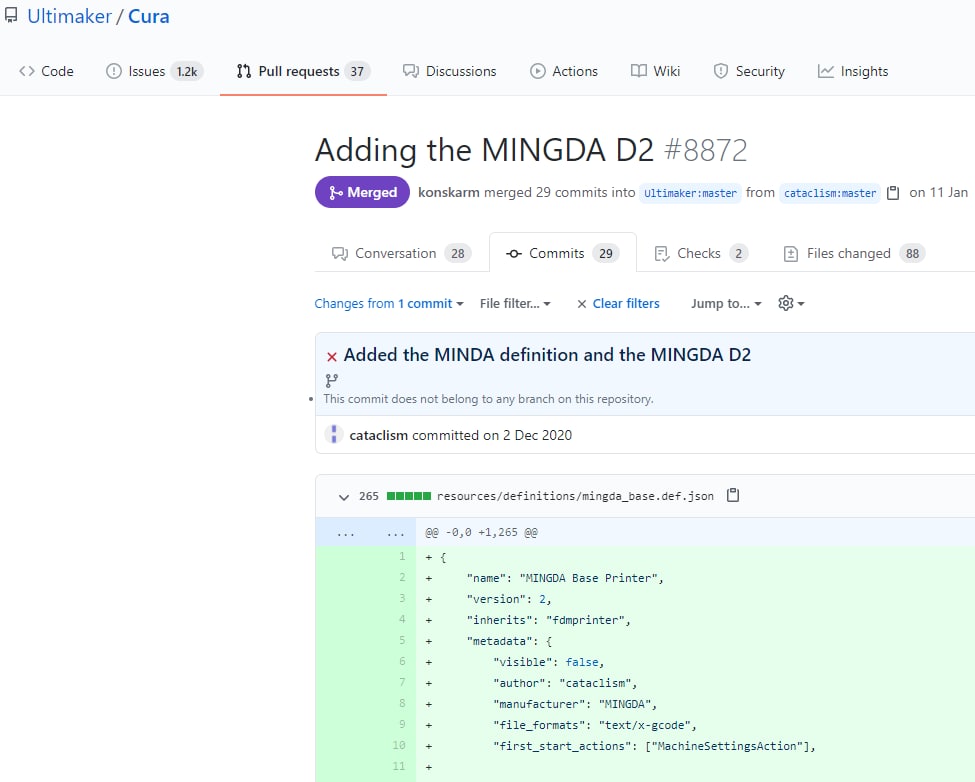The image size is (975, 782).
Task: Click diff line number 1
Action: tap(402, 556)
